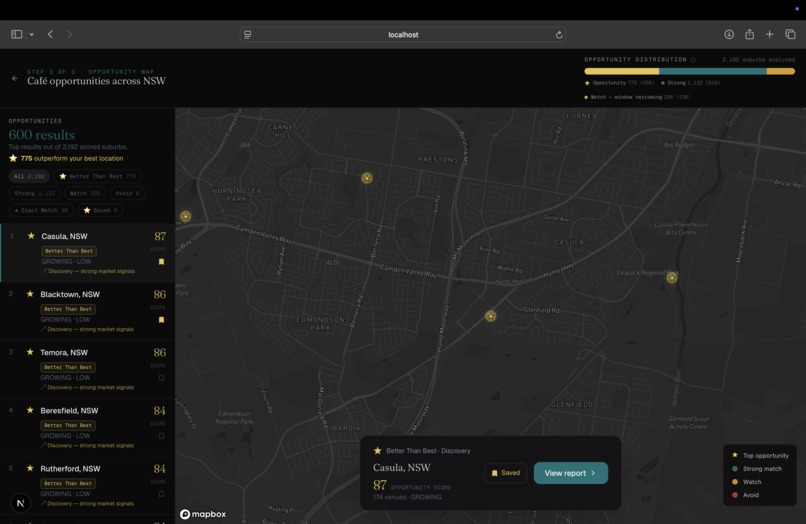Viewport: 806px width, 524px height.
Task: Select the Blacktown, NSW result row
Action: point(87,311)
